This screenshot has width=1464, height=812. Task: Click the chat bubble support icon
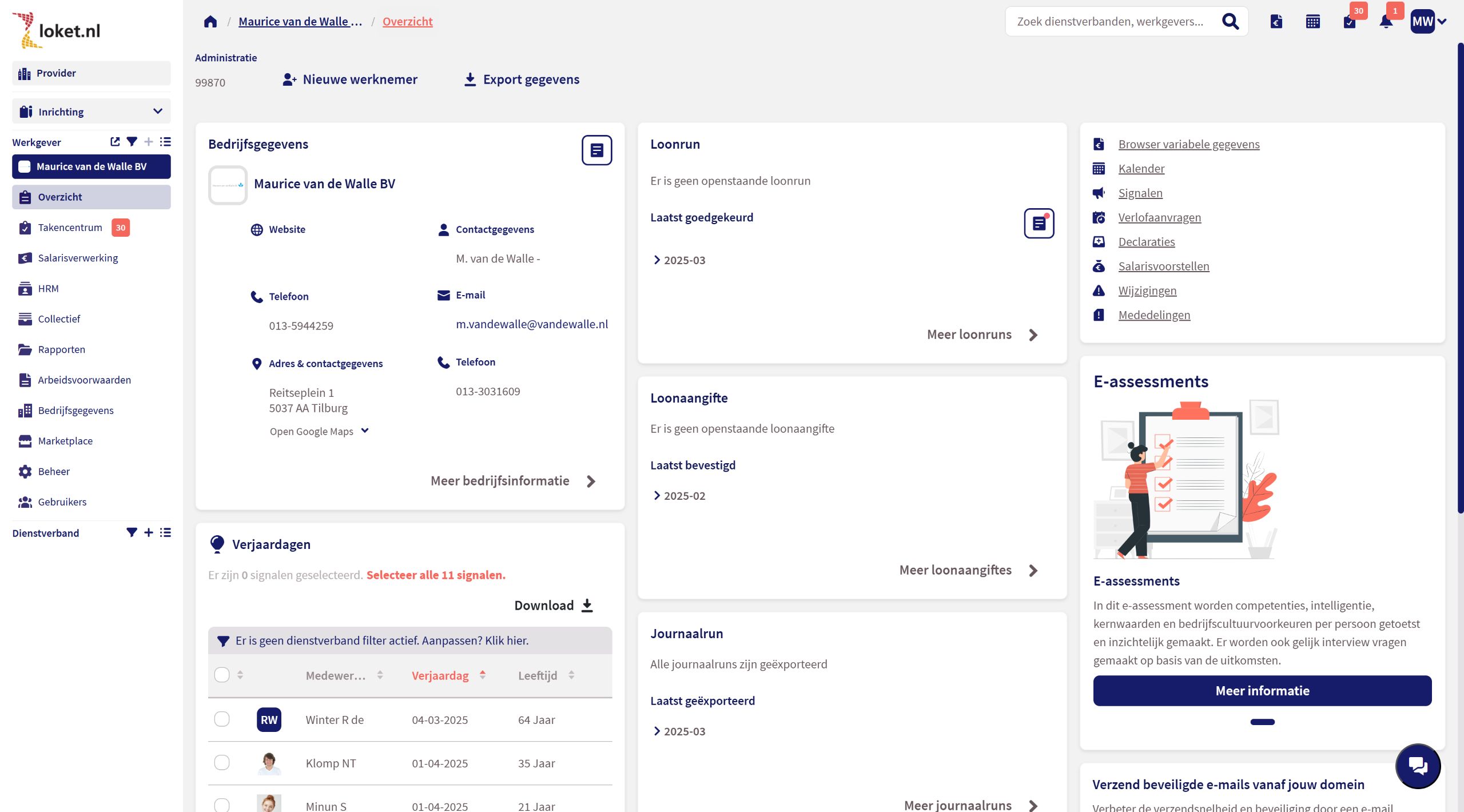[x=1418, y=766]
